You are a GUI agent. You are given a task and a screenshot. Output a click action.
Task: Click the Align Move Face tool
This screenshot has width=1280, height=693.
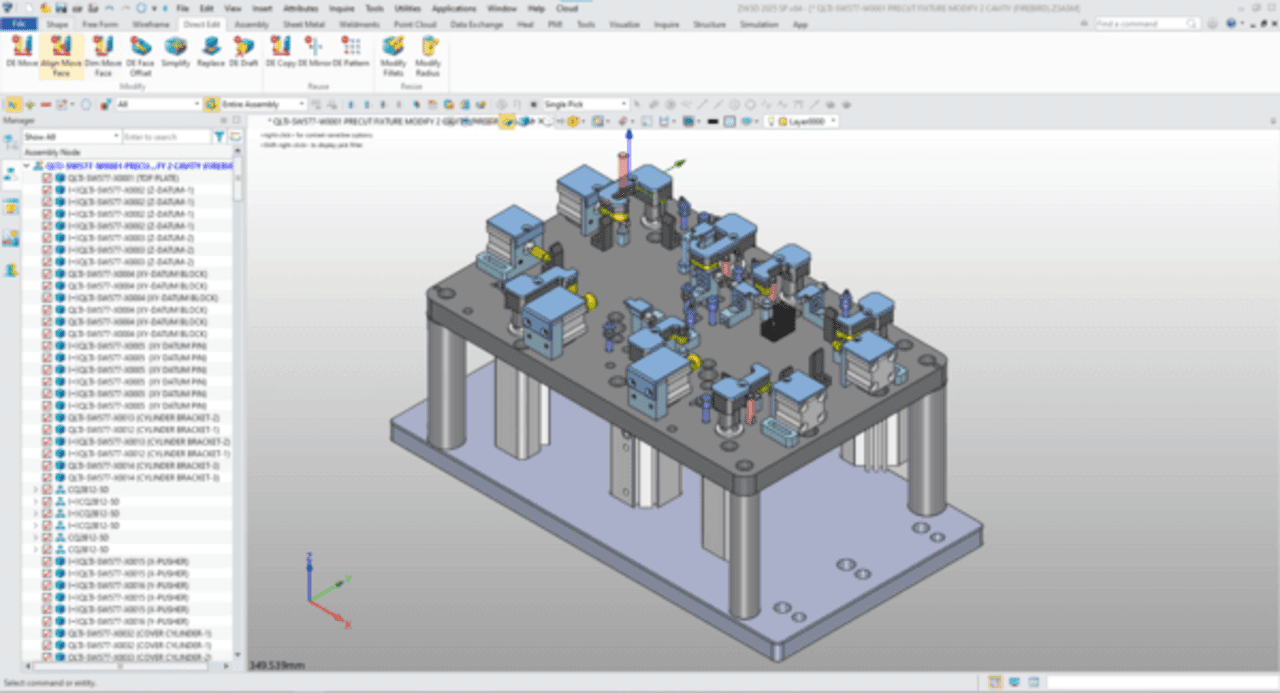(x=61, y=51)
